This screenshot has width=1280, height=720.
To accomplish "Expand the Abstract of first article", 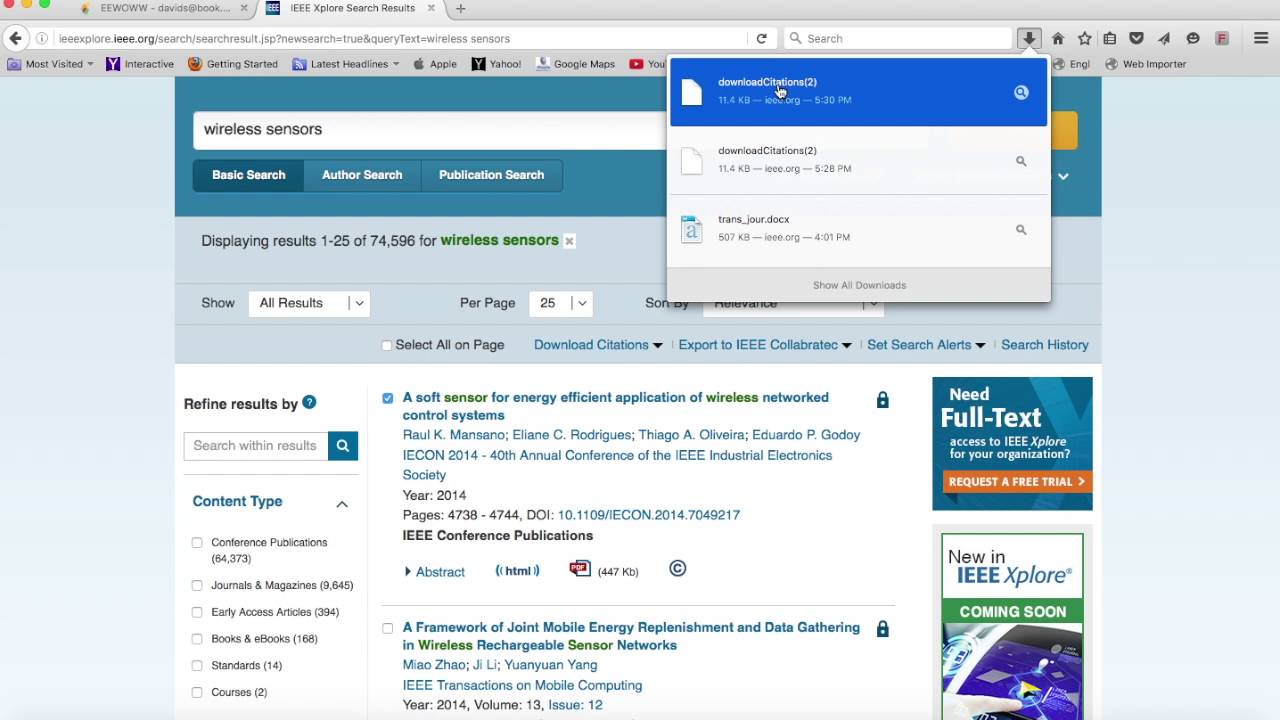I will point(435,572).
